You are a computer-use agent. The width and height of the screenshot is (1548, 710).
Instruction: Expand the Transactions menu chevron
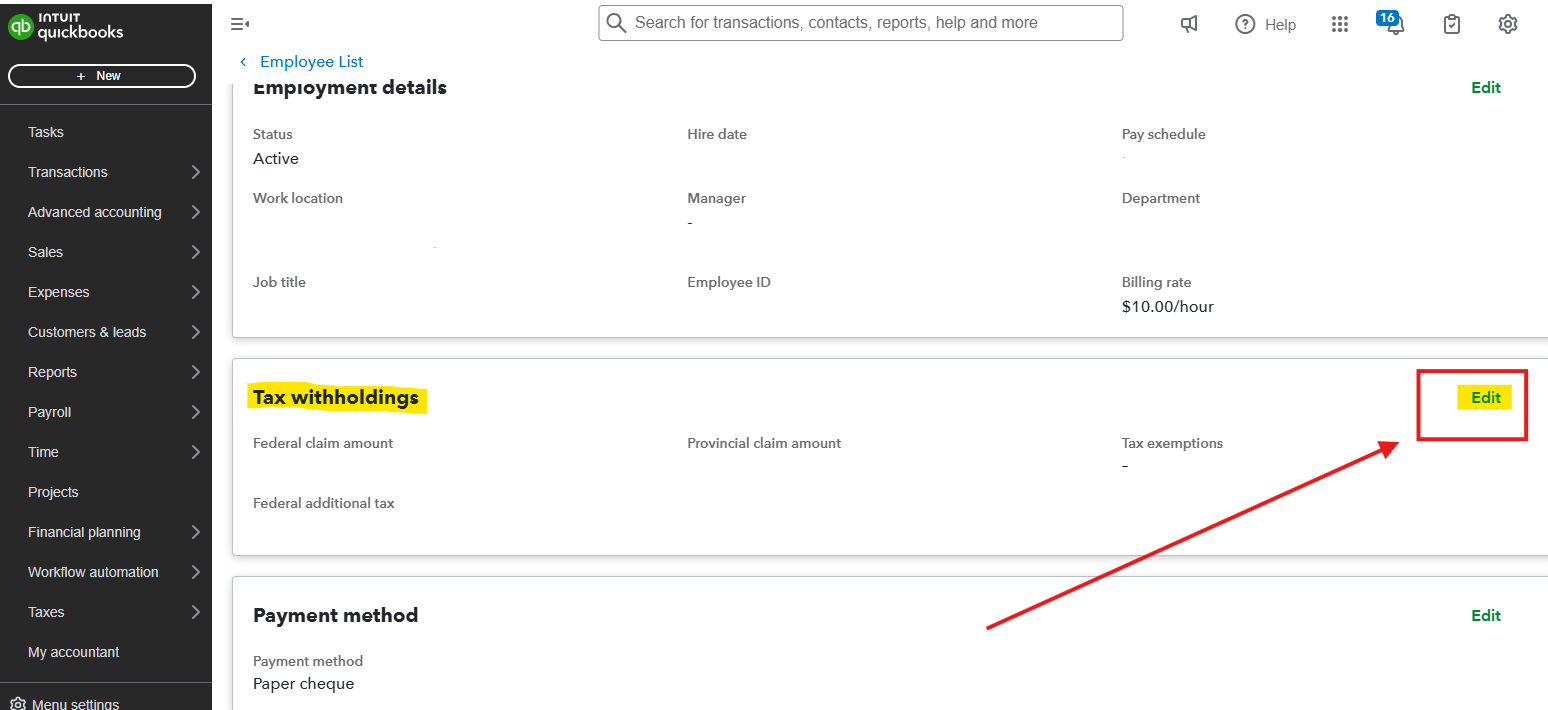pos(196,172)
